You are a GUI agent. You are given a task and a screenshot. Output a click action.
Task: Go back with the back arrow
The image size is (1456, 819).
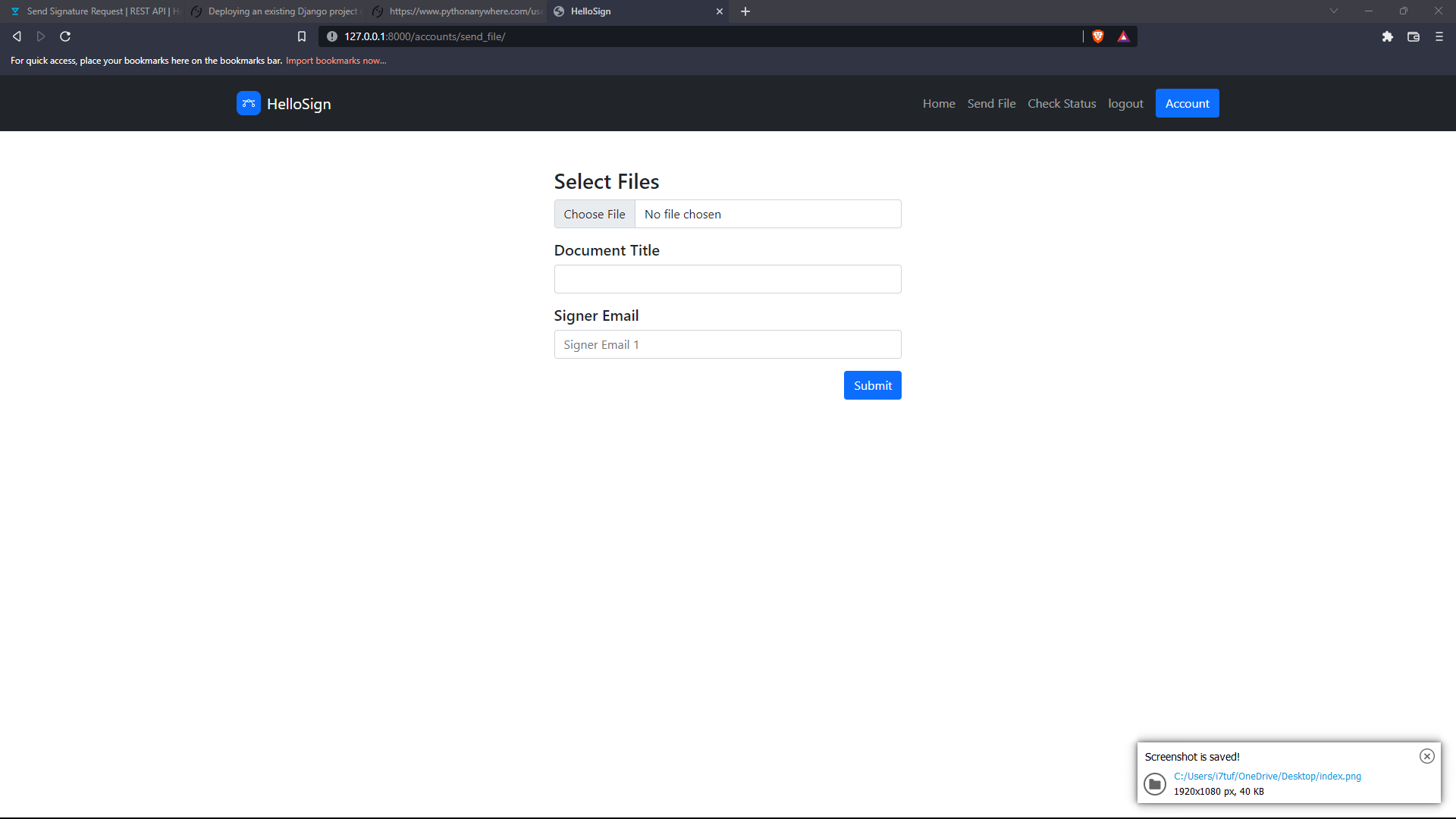17,36
